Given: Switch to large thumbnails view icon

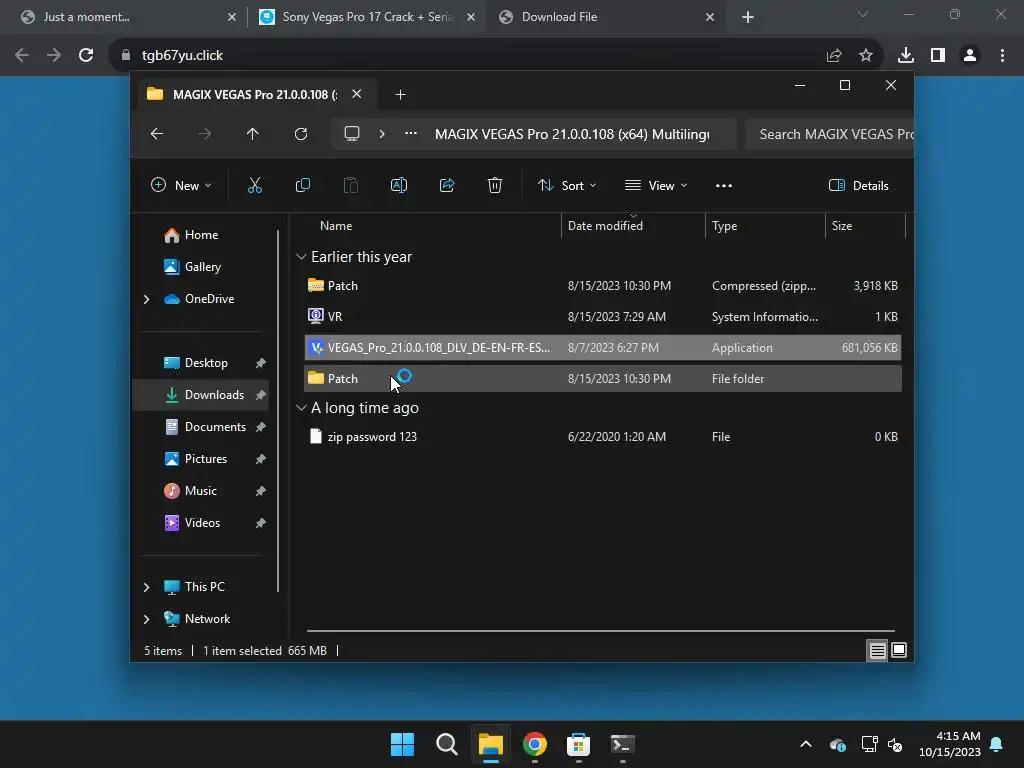Looking at the screenshot, I should click(x=899, y=650).
